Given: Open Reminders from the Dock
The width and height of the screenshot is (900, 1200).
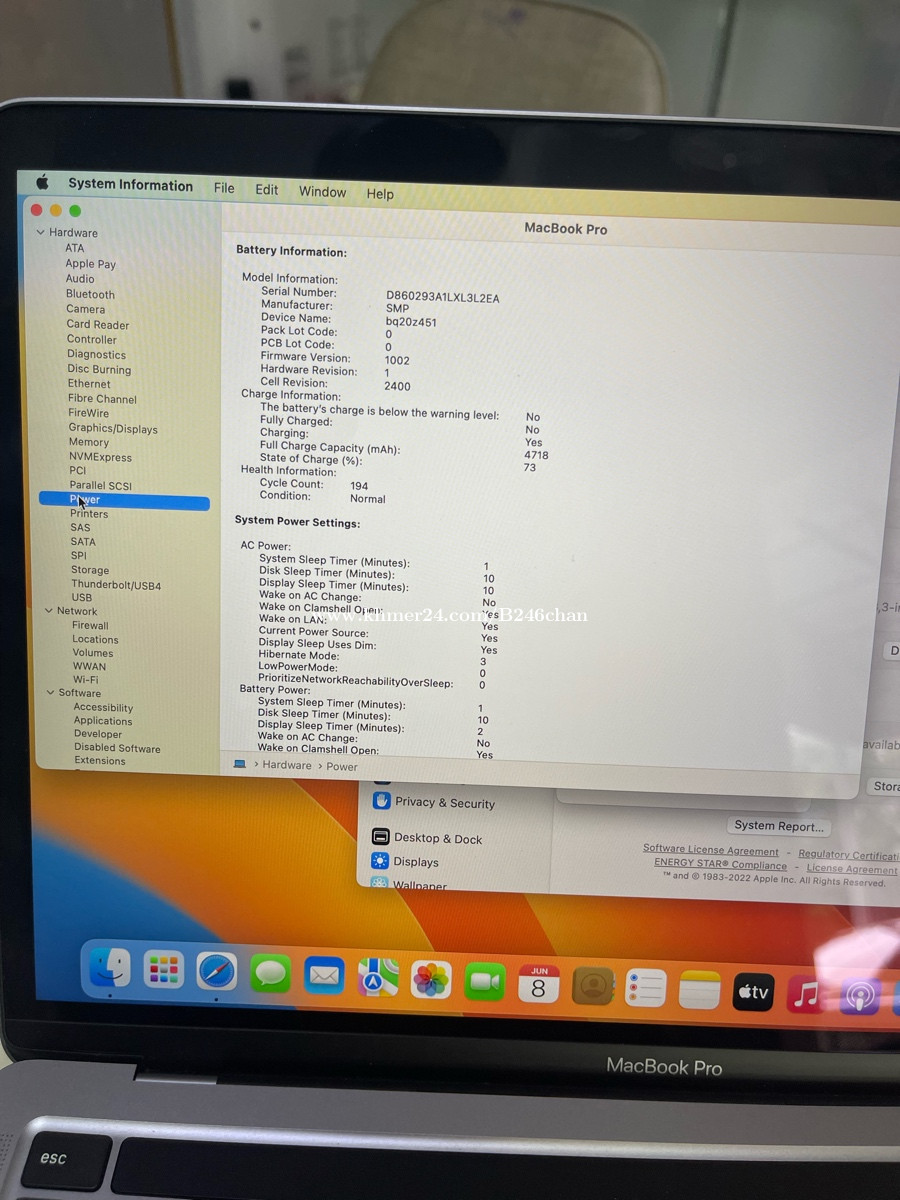Looking at the screenshot, I should 646,988.
